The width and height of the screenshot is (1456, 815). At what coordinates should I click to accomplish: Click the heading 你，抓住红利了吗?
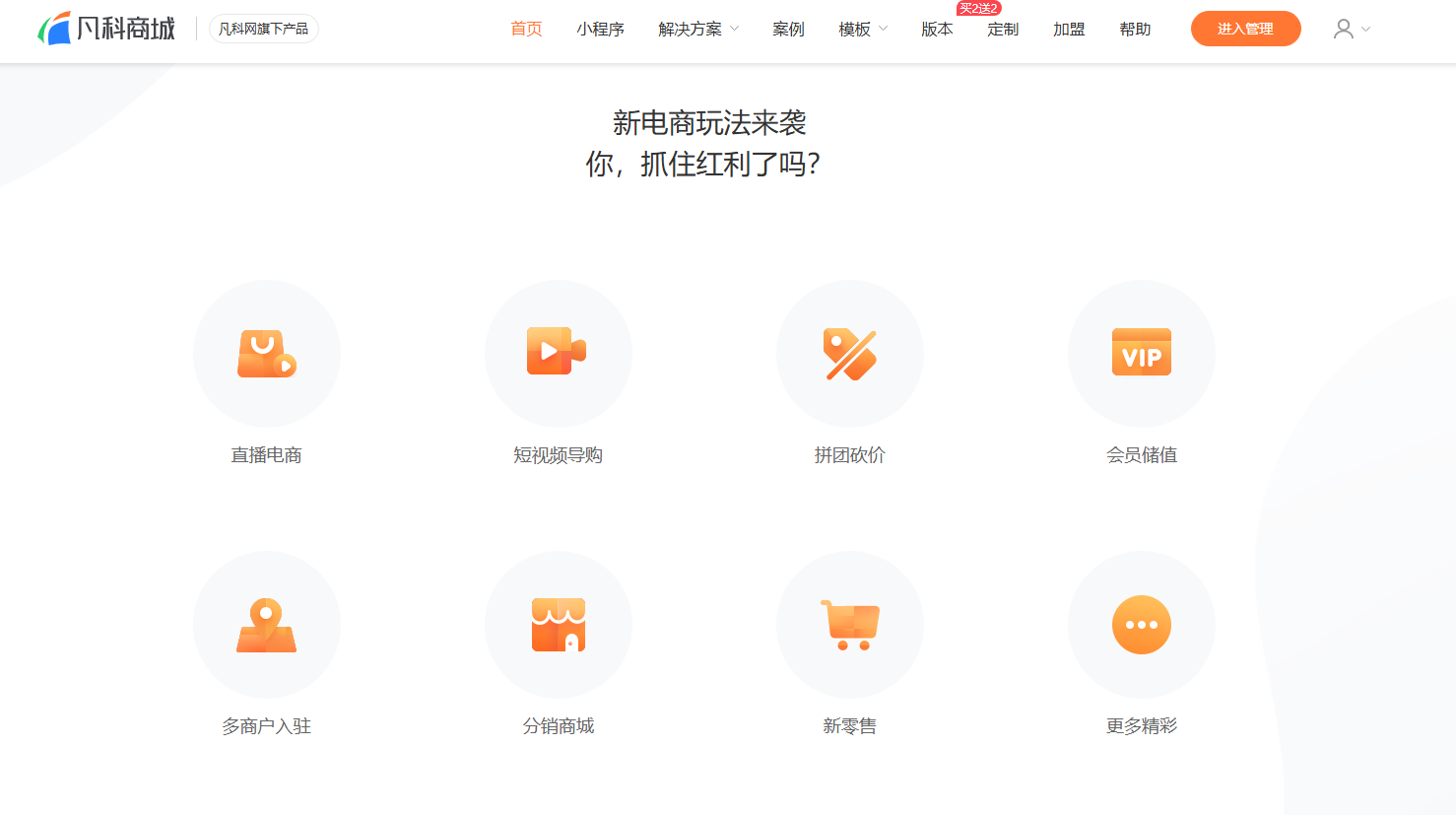(x=703, y=164)
